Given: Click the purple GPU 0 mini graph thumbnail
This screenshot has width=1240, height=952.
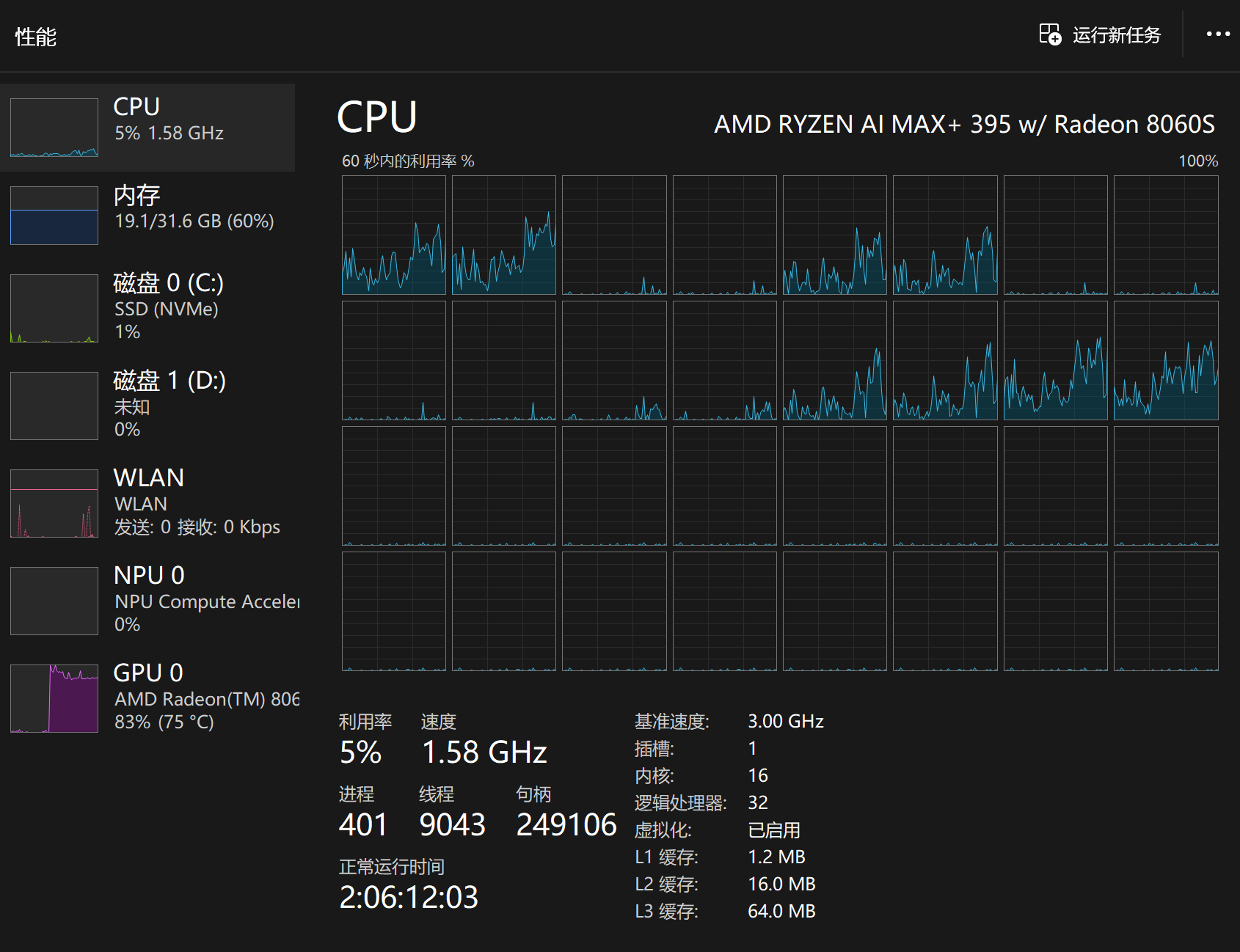Looking at the screenshot, I should click(x=54, y=698).
